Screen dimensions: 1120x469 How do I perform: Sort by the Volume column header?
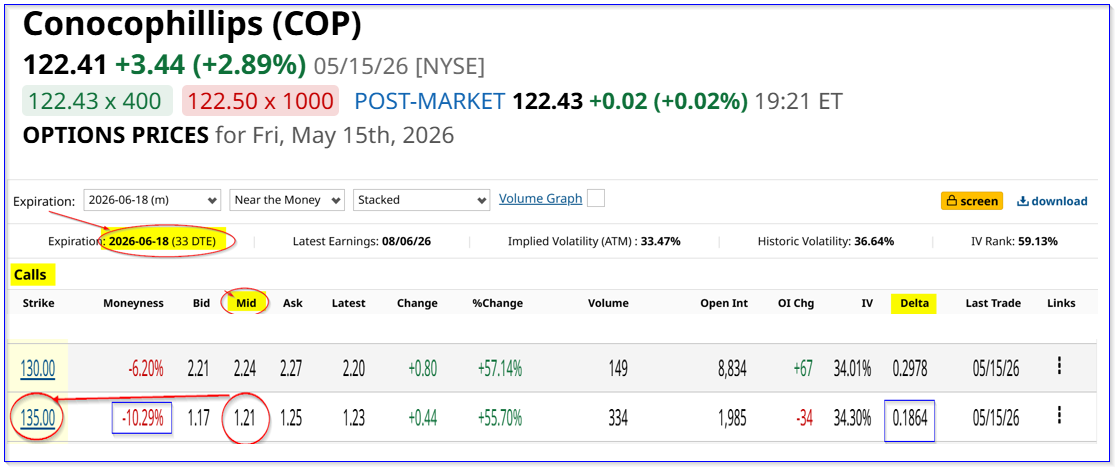tap(608, 303)
